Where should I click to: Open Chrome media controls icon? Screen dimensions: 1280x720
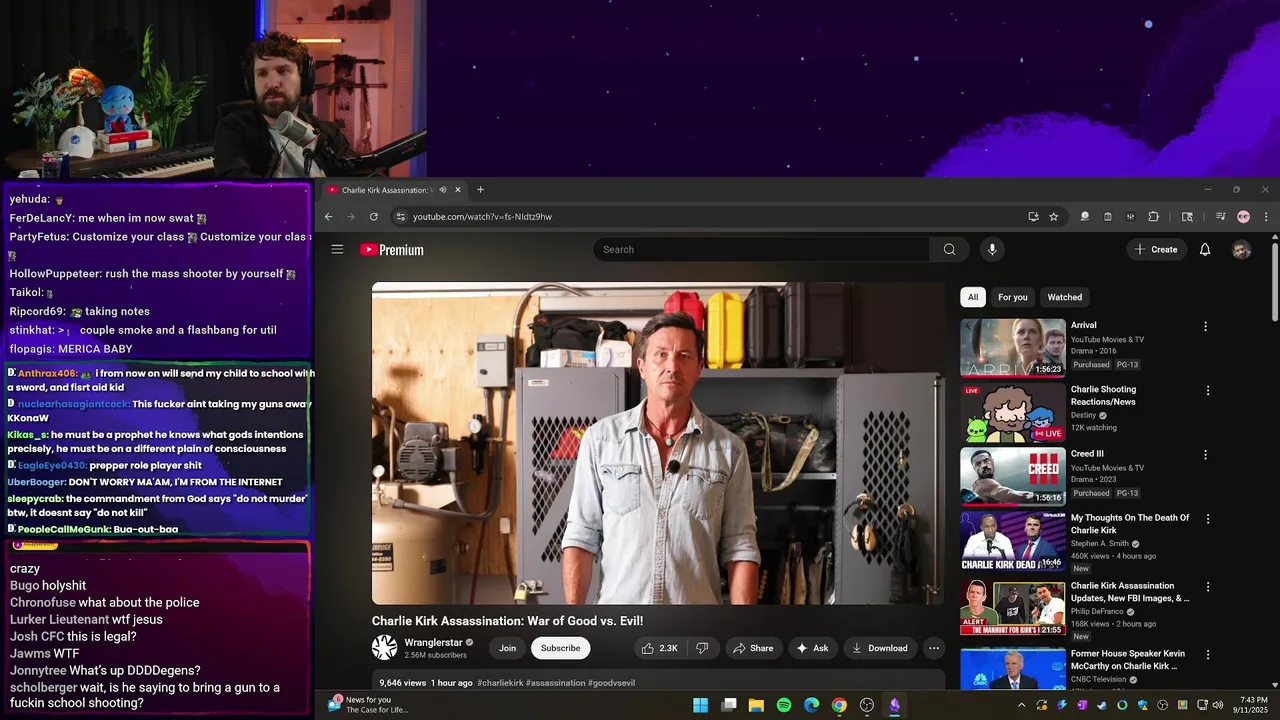pyautogui.click(x=1220, y=216)
